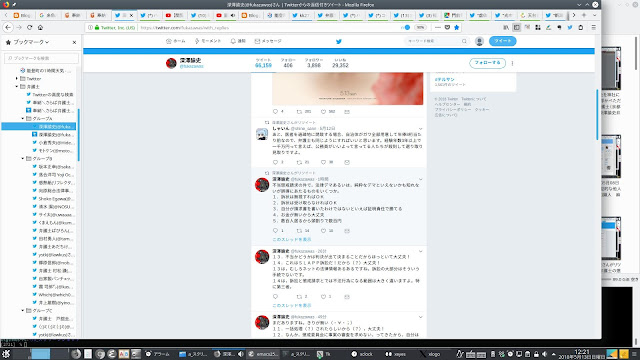640x360 pixels.
Task: Open the Firefox library icon
Action: click(x=506, y=27)
